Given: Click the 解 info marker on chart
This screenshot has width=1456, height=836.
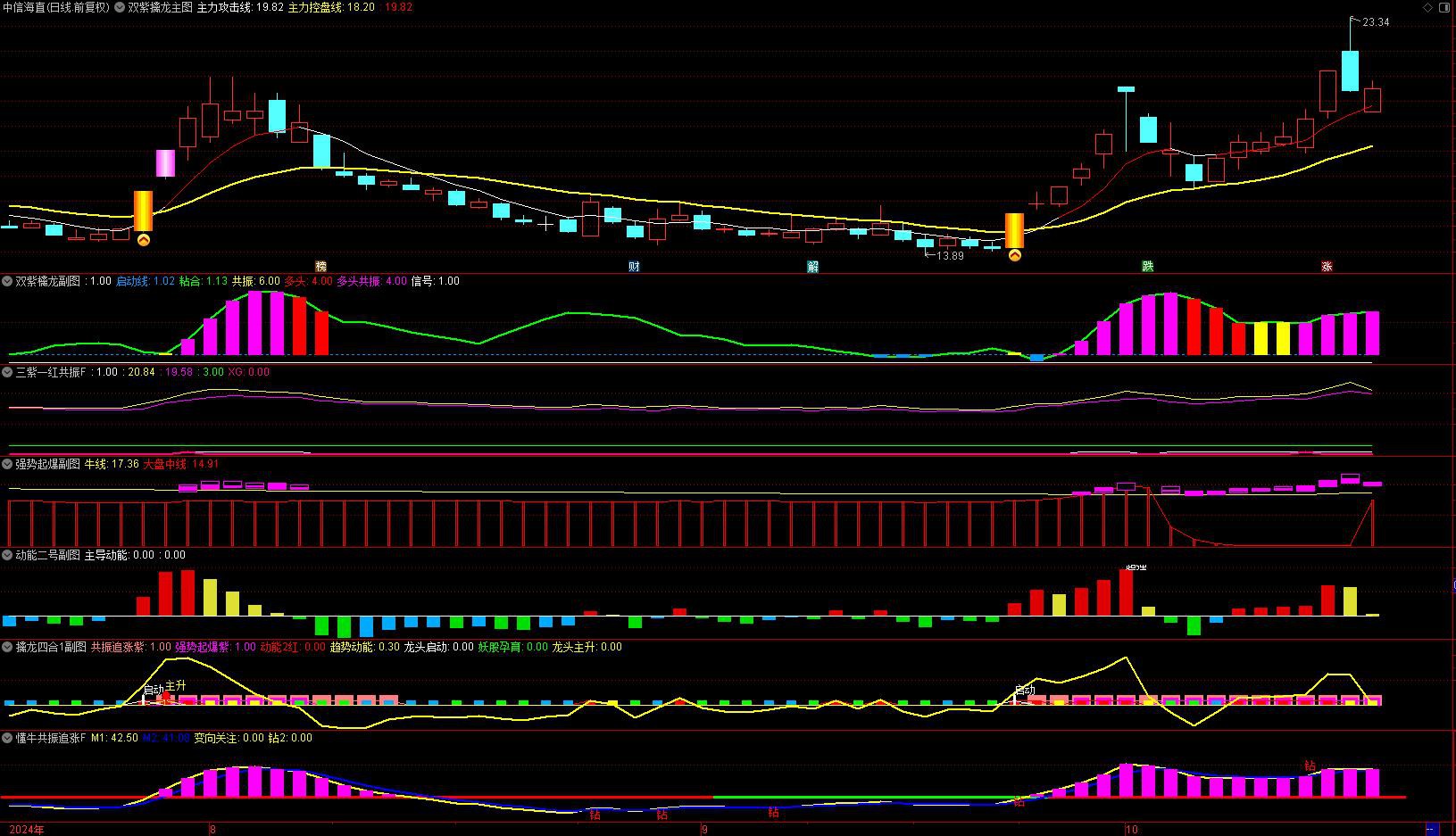Looking at the screenshot, I should point(812,266).
